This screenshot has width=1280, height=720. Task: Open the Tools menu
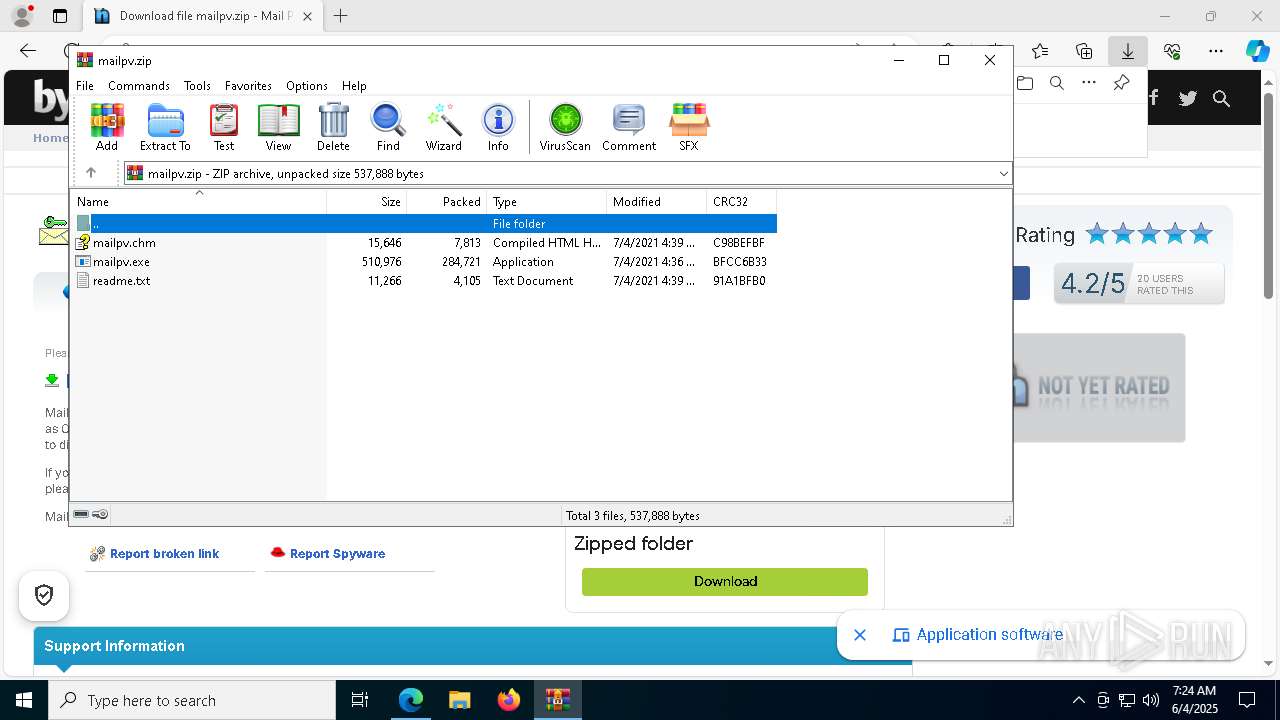pyautogui.click(x=197, y=86)
